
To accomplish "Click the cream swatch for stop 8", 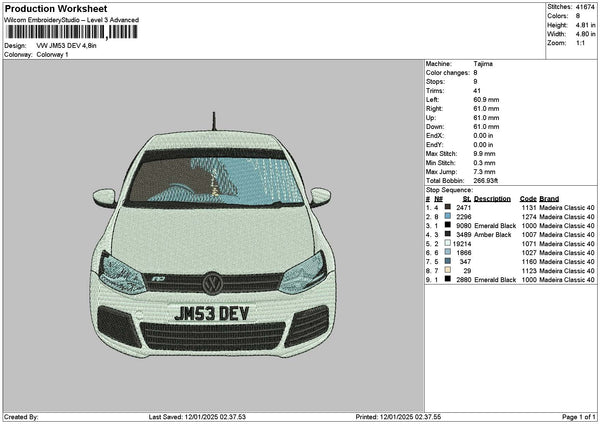I will [447, 270].
